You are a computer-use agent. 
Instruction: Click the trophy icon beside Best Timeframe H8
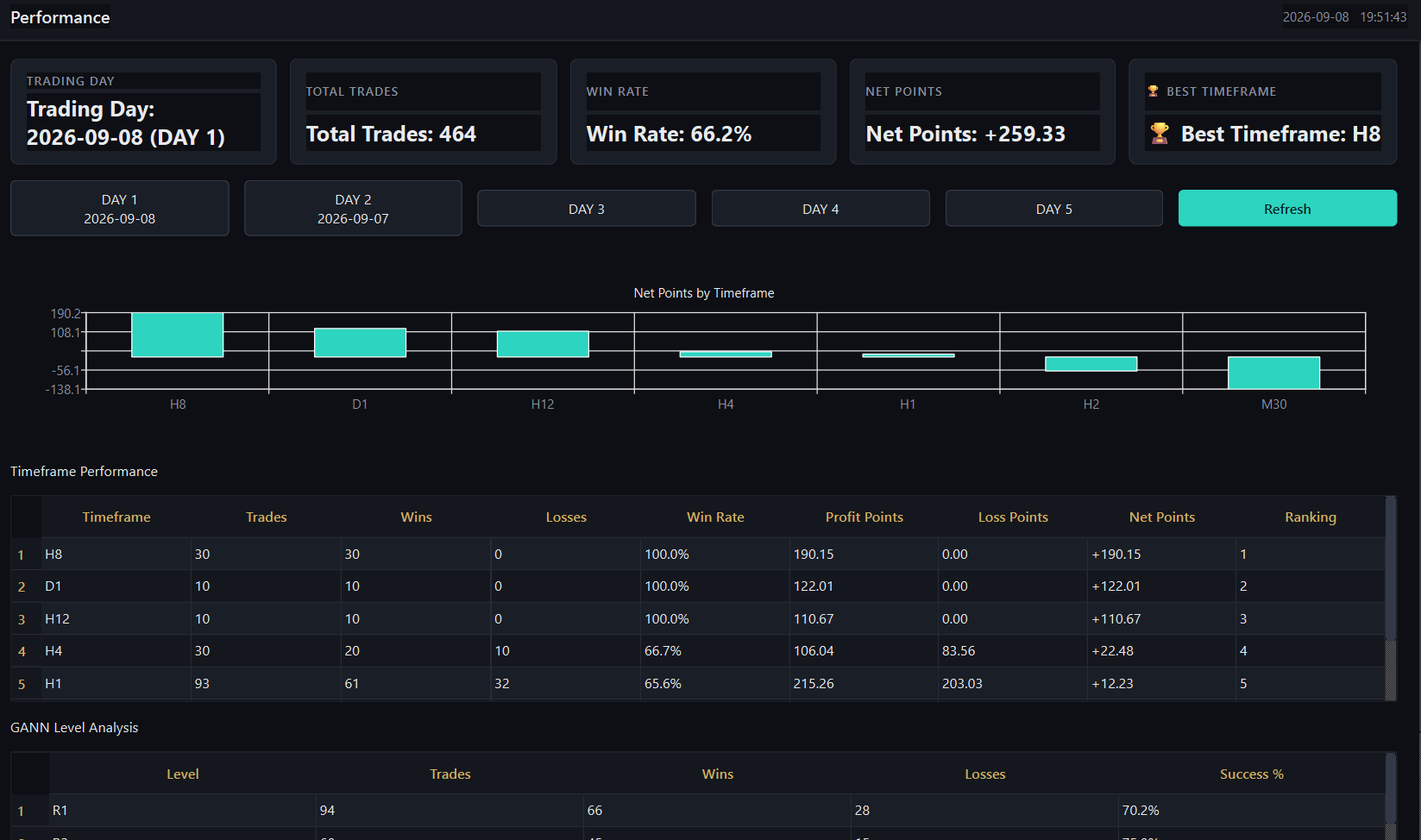(x=1160, y=134)
